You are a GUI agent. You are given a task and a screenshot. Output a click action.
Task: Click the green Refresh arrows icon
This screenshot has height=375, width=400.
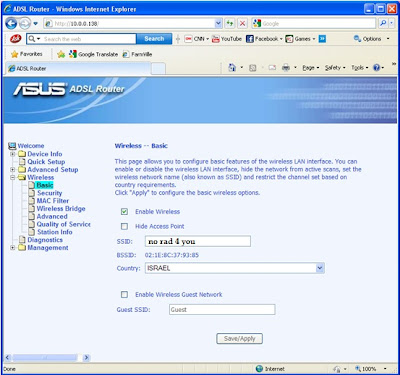[x=230, y=24]
